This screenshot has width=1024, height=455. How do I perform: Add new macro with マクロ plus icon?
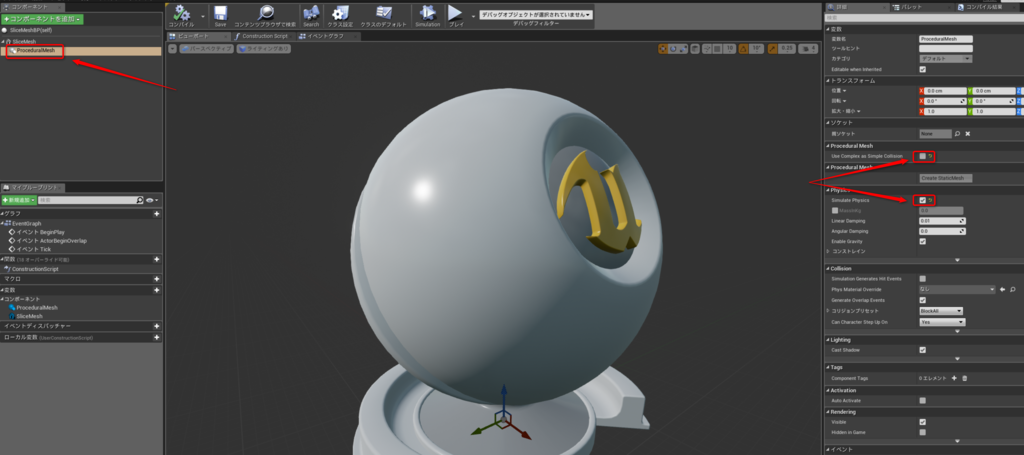point(157,279)
